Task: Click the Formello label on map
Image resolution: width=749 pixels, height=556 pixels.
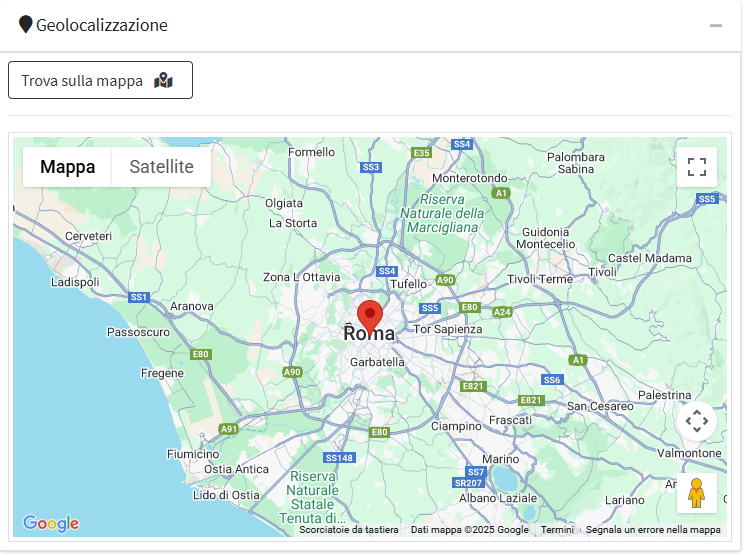Action: click(x=311, y=152)
